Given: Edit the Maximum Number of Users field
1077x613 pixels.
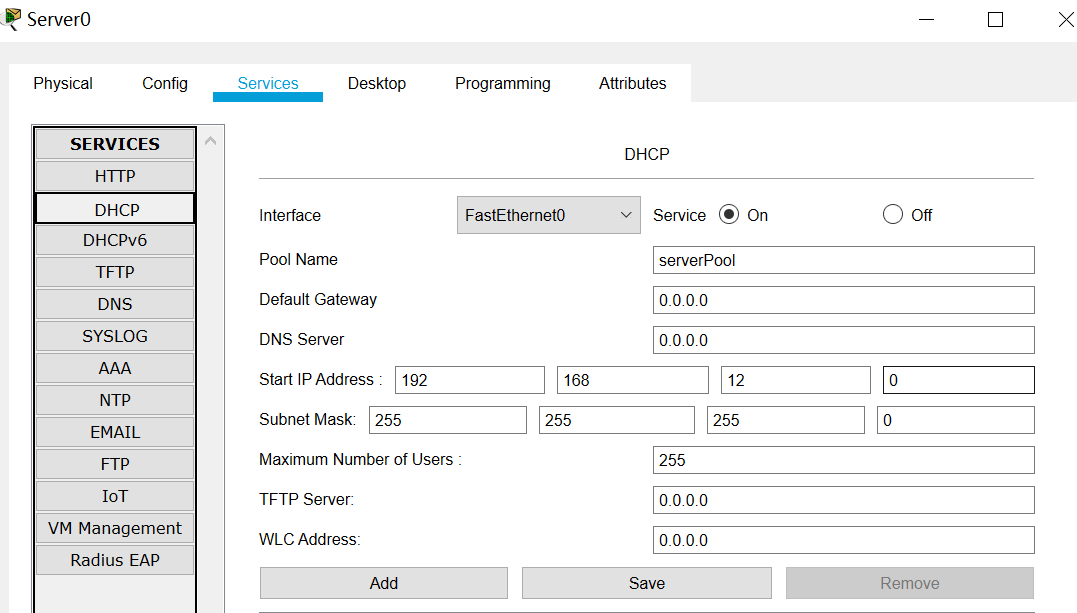Looking at the screenshot, I should [x=843, y=460].
